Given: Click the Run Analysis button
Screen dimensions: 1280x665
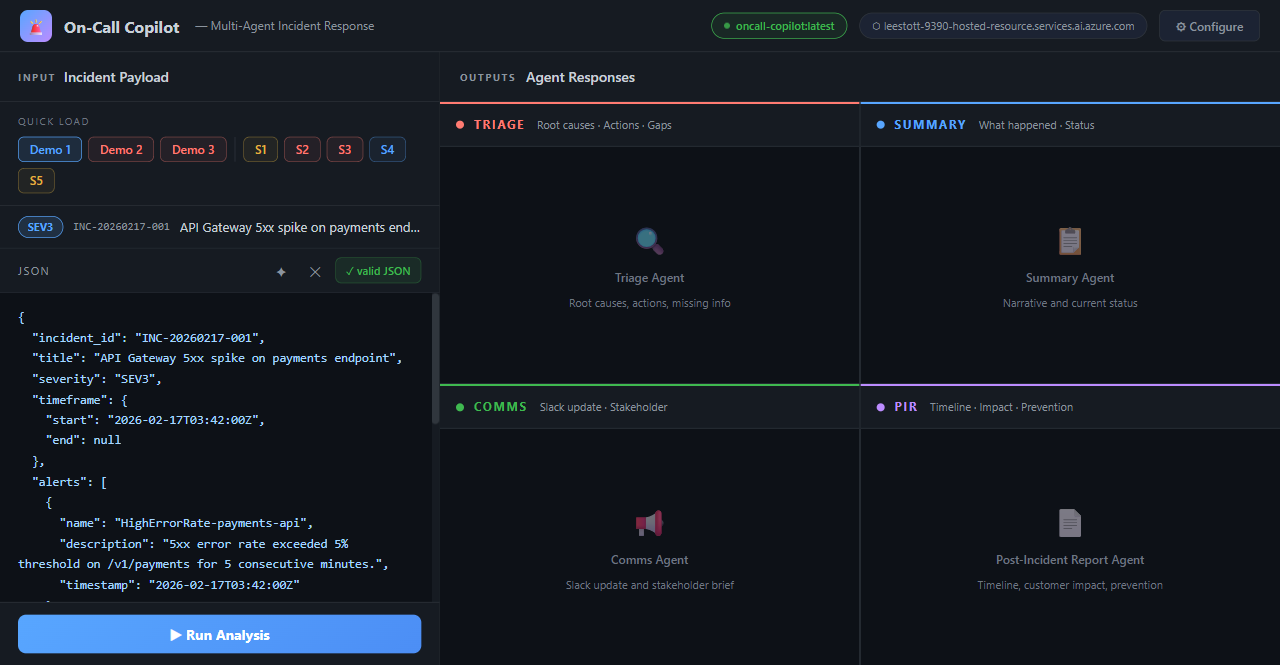Looking at the screenshot, I should pos(219,634).
